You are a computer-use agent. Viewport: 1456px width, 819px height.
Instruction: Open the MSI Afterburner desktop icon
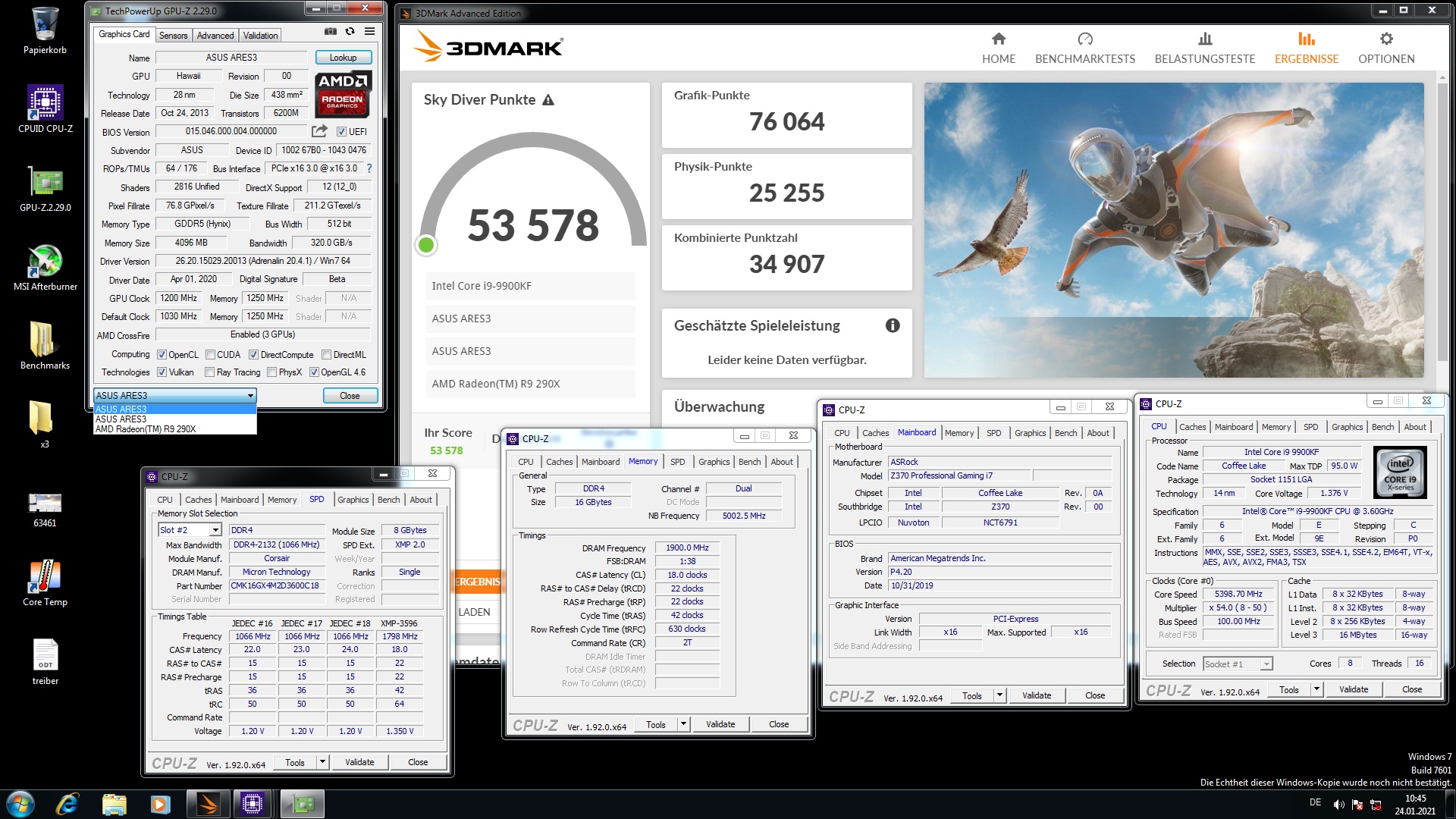coord(45,268)
